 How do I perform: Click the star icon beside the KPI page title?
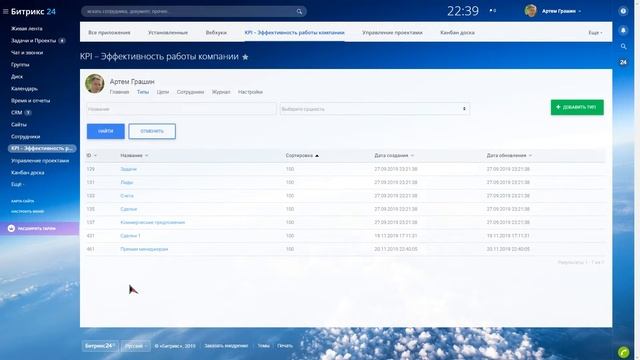245,57
